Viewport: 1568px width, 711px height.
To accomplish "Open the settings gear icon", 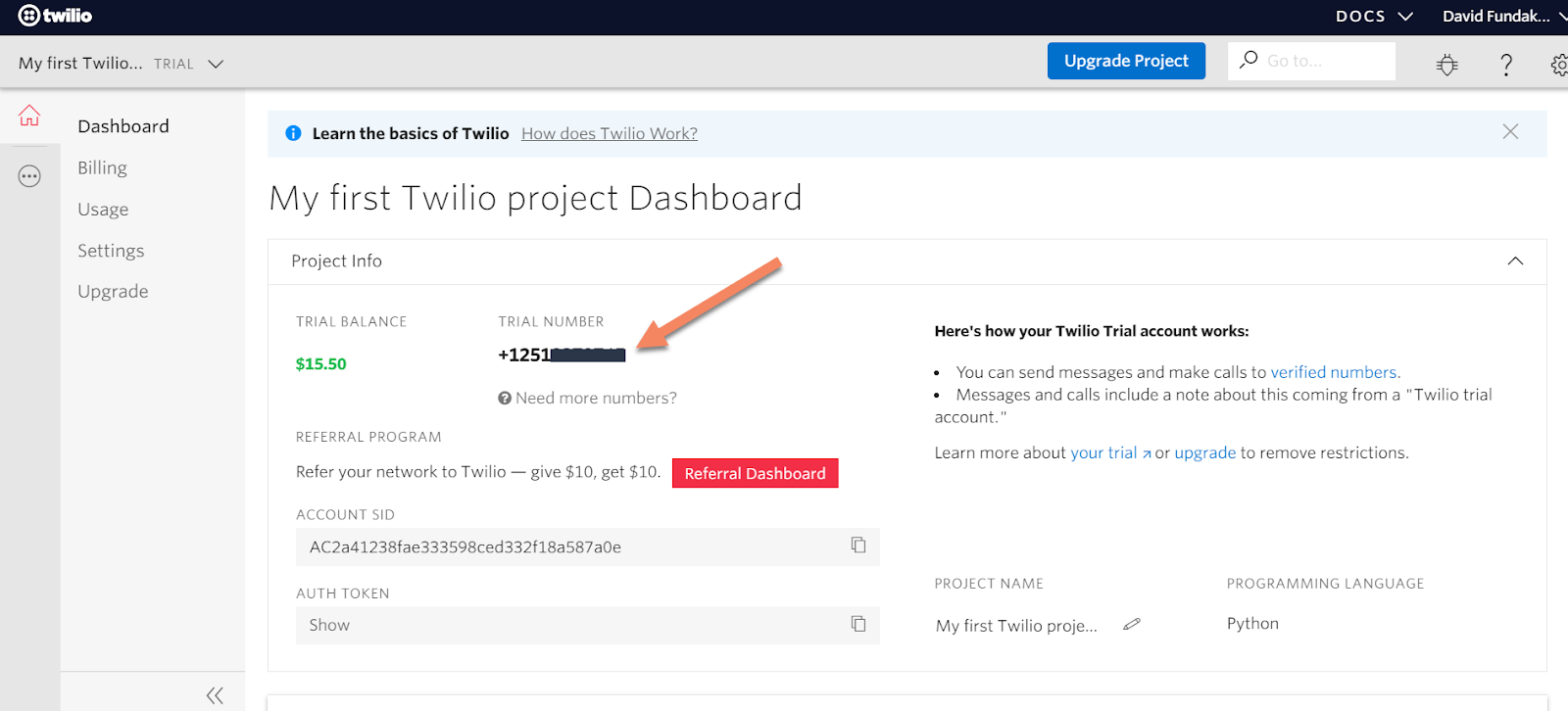I will 1559,65.
